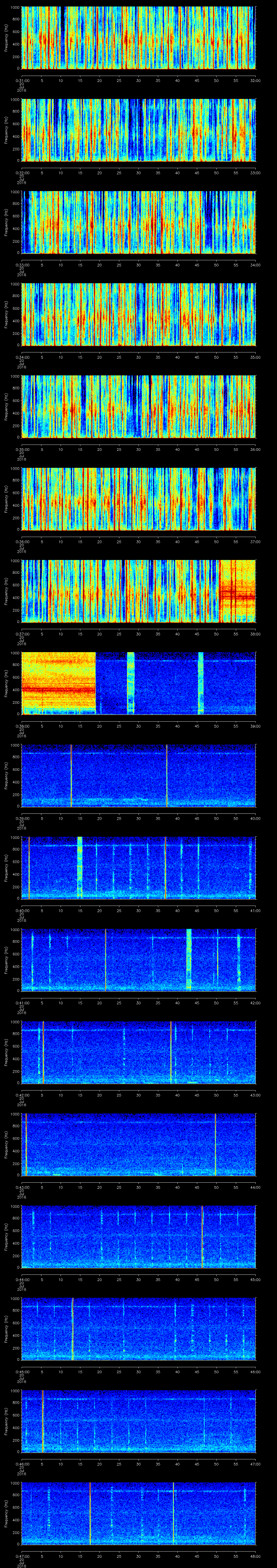
Task: Click the '0:40:00' start time label
Action: point(22,910)
